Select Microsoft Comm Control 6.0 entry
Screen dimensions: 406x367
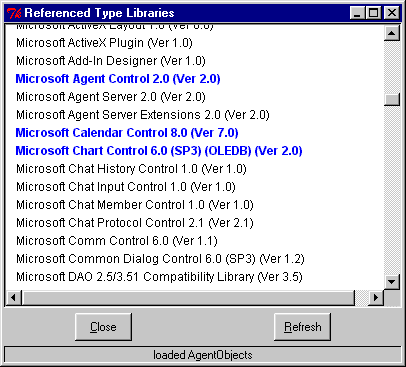(x=117, y=241)
